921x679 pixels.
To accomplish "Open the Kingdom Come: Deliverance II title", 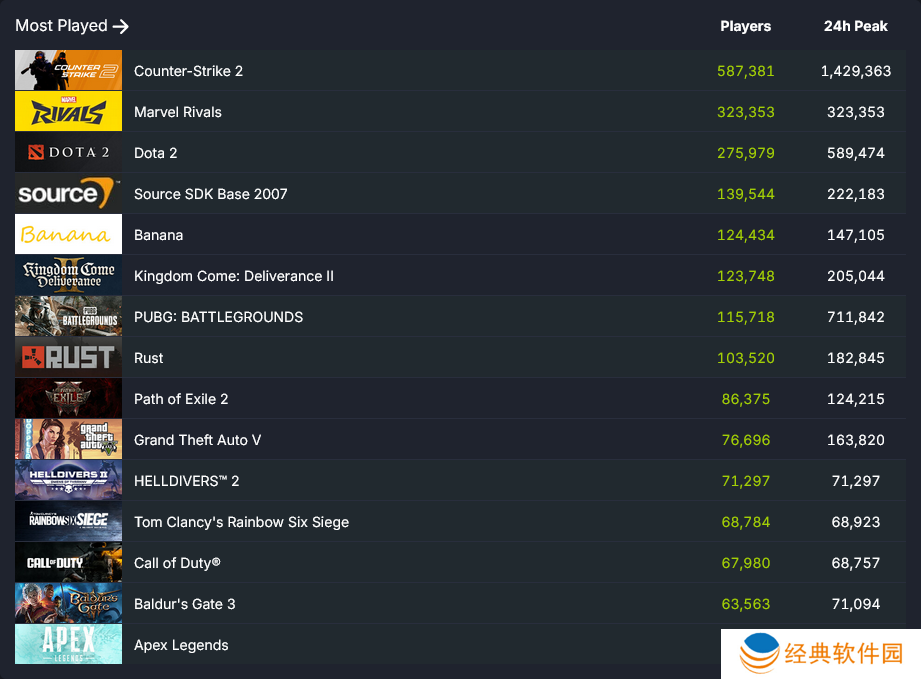I will (234, 276).
